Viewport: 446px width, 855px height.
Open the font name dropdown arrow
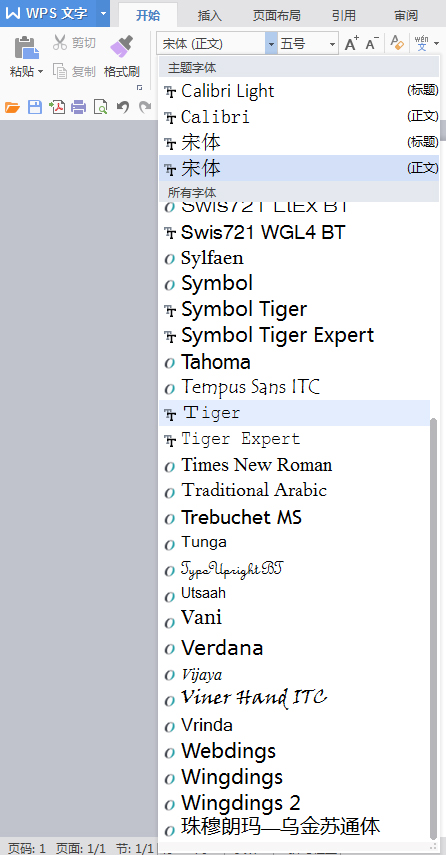click(272, 44)
